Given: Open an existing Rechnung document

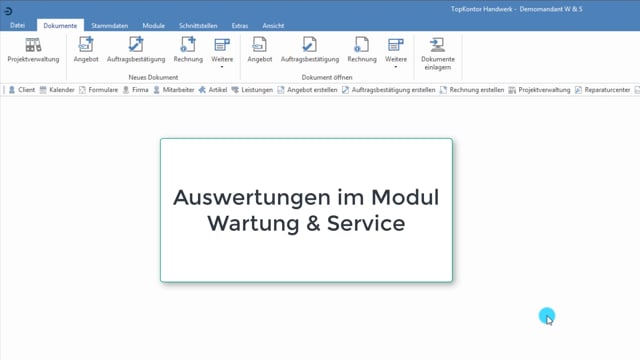Looking at the screenshot, I should [362, 50].
